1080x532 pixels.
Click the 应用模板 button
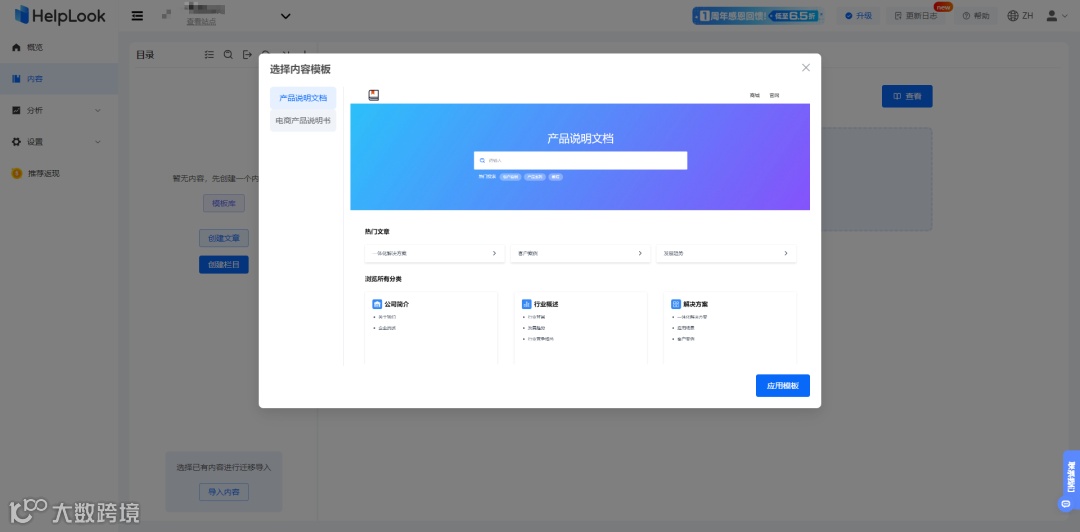782,386
